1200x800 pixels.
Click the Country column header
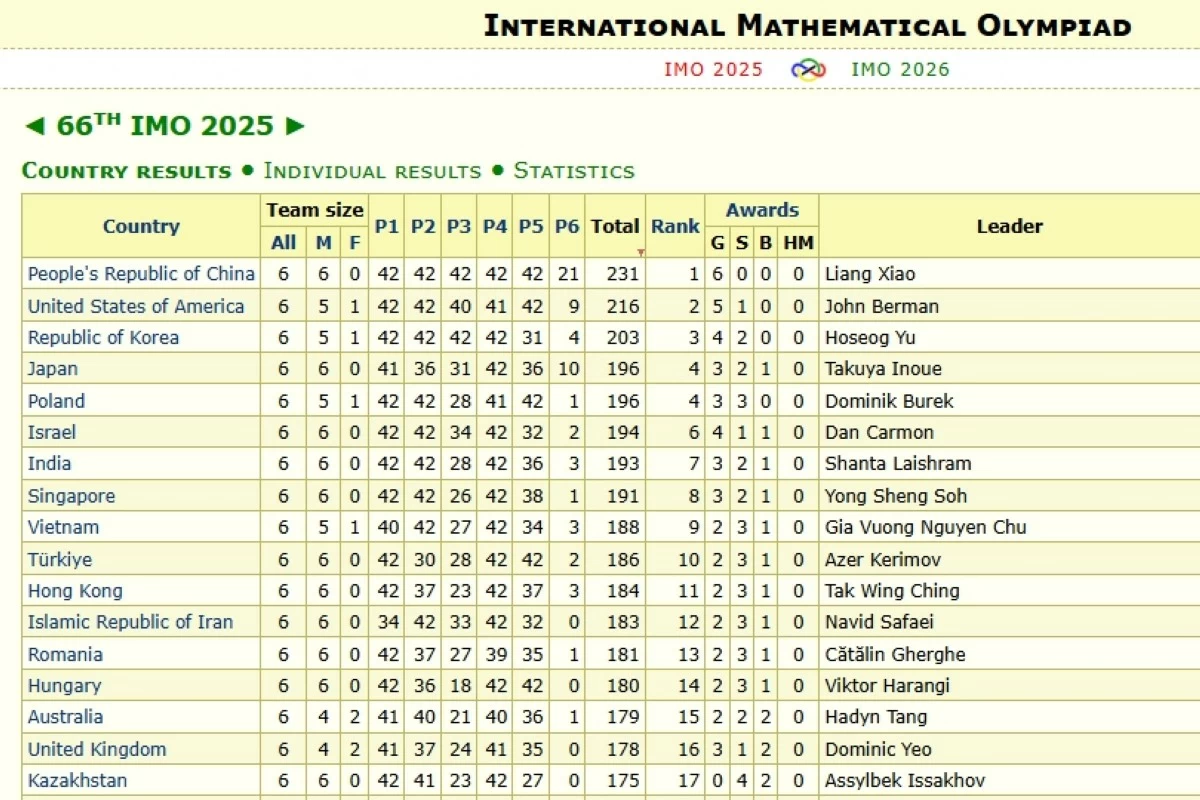(141, 227)
